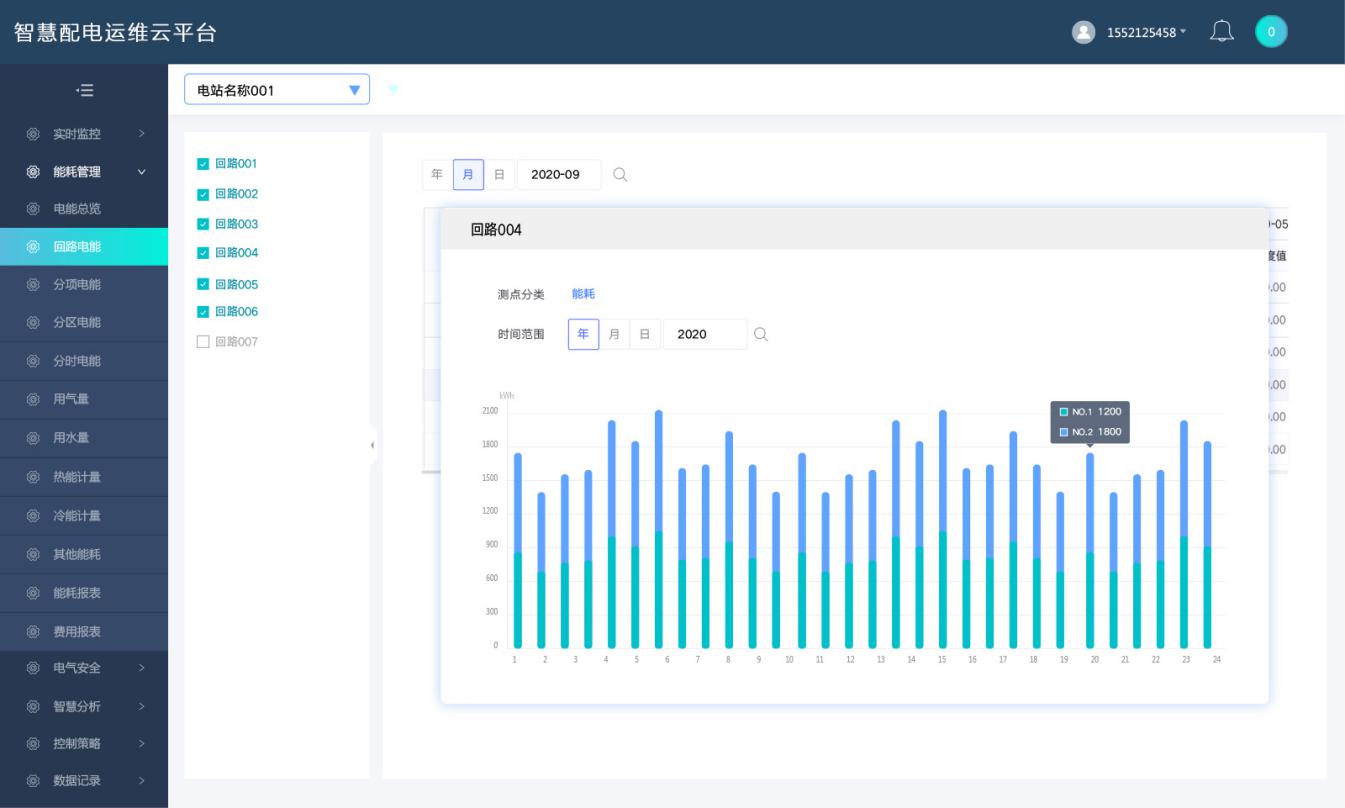
Task: Expand the 电气安全 submenu arrow
Action: (141, 668)
